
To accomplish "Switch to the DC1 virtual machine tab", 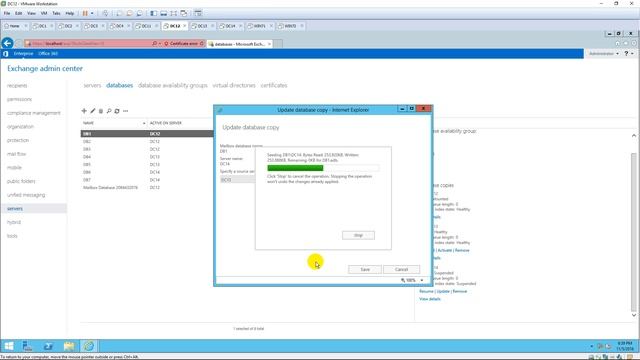I will pyautogui.click(x=42, y=26).
